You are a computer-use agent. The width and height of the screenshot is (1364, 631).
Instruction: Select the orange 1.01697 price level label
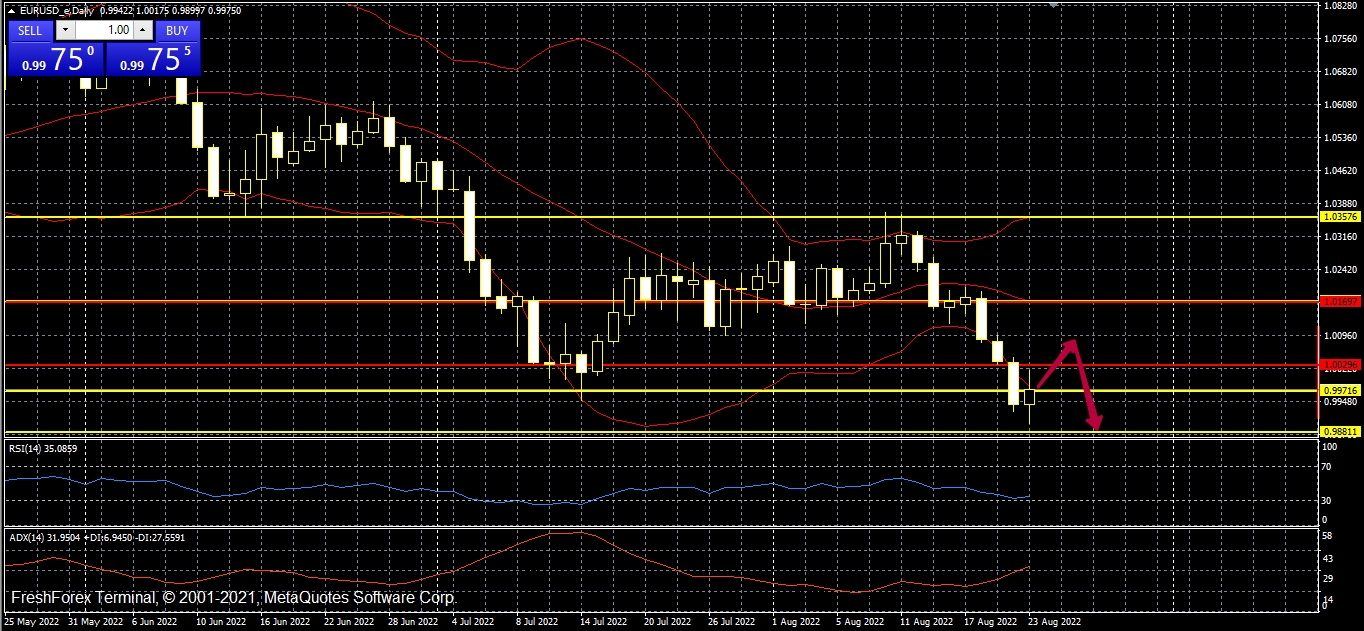pyautogui.click(x=1339, y=301)
